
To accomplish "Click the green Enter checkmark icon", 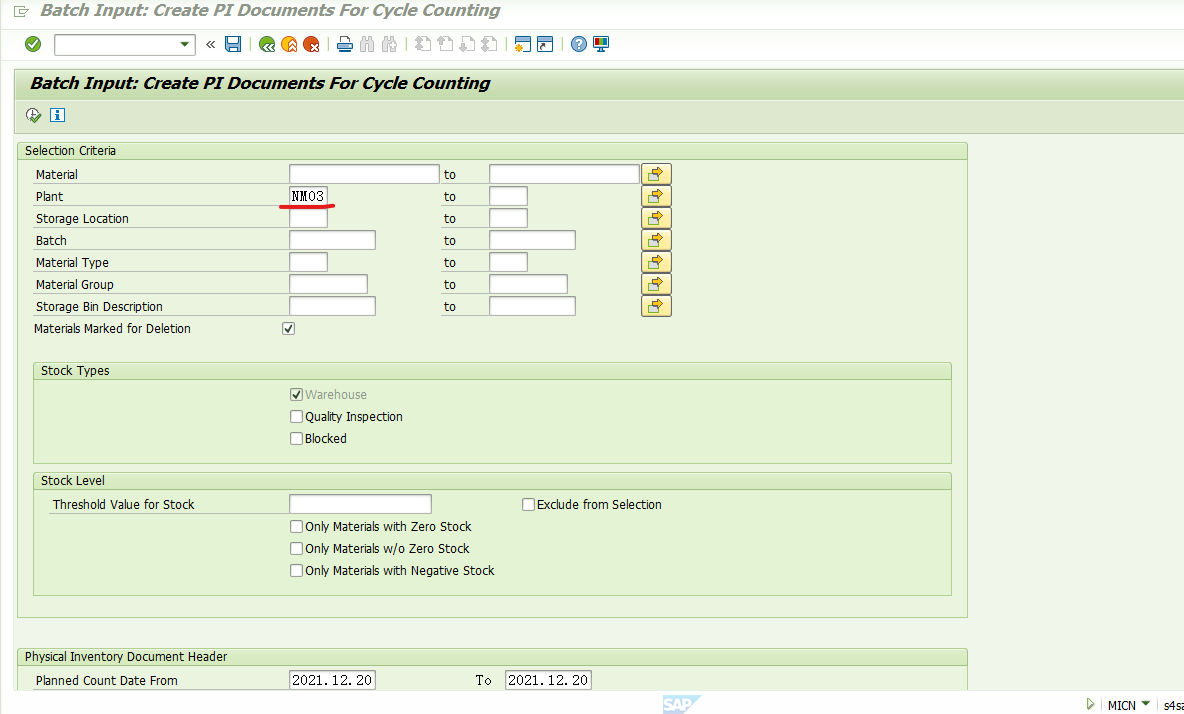I will [x=32, y=45].
